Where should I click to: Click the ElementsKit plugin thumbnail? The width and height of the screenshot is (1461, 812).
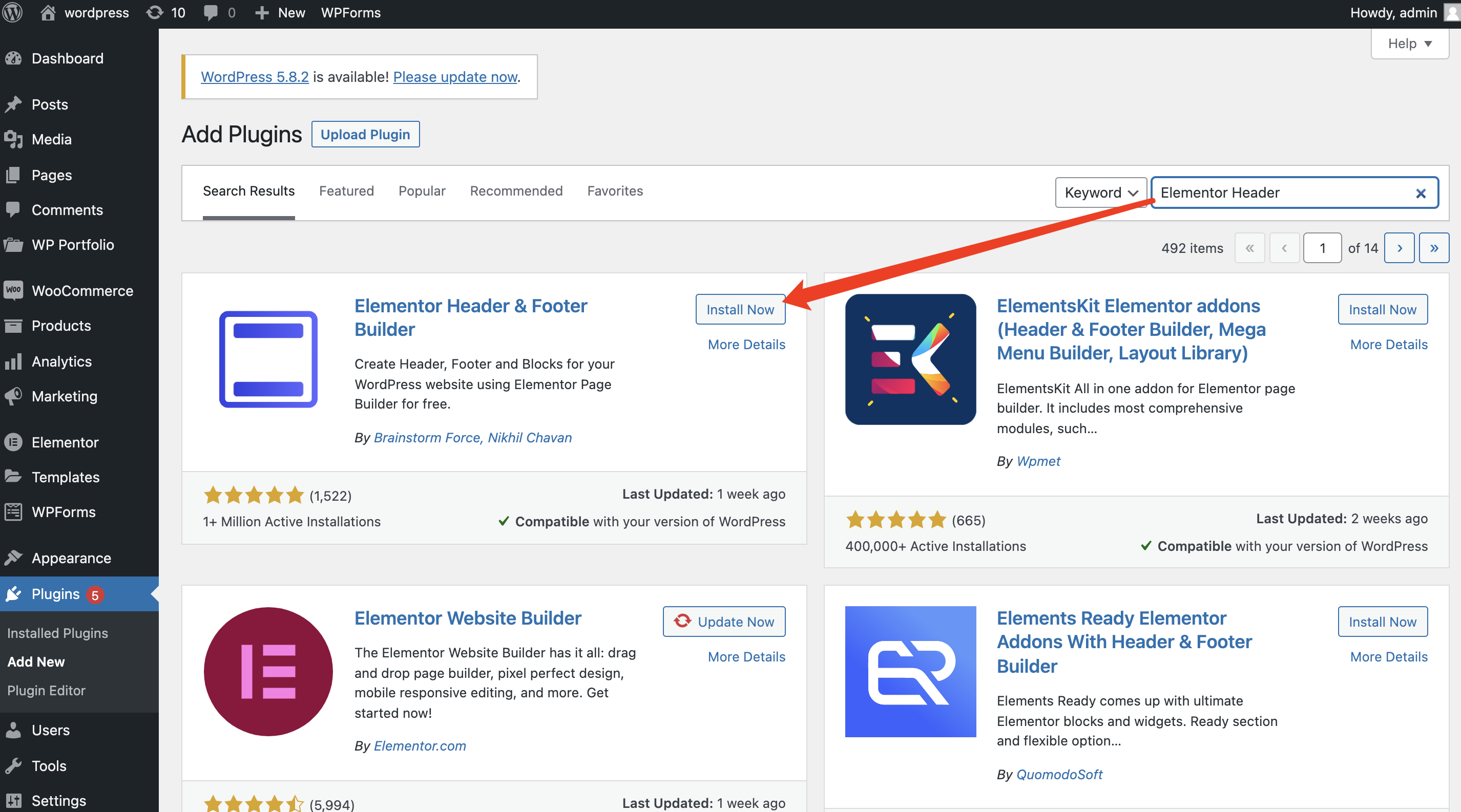910,359
